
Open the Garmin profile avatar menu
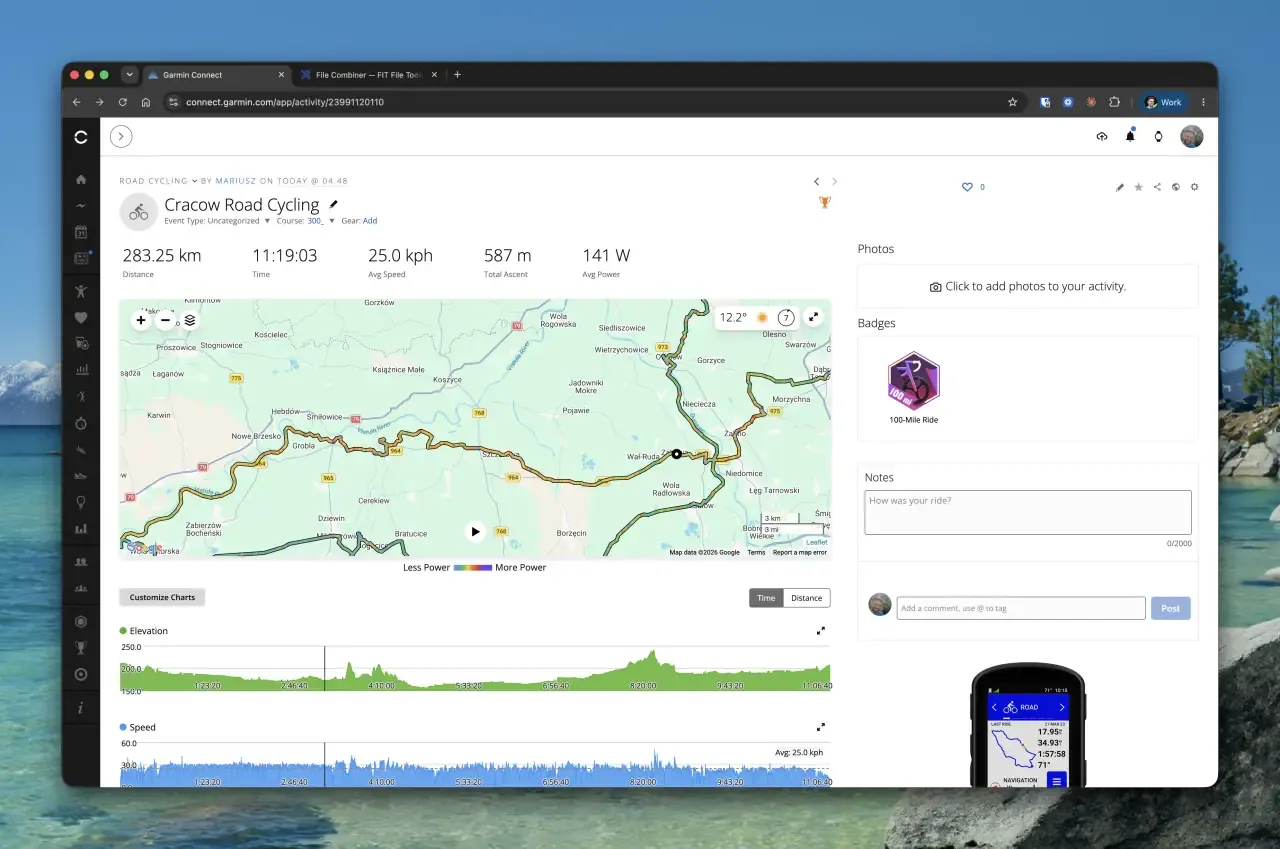click(x=1191, y=137)
